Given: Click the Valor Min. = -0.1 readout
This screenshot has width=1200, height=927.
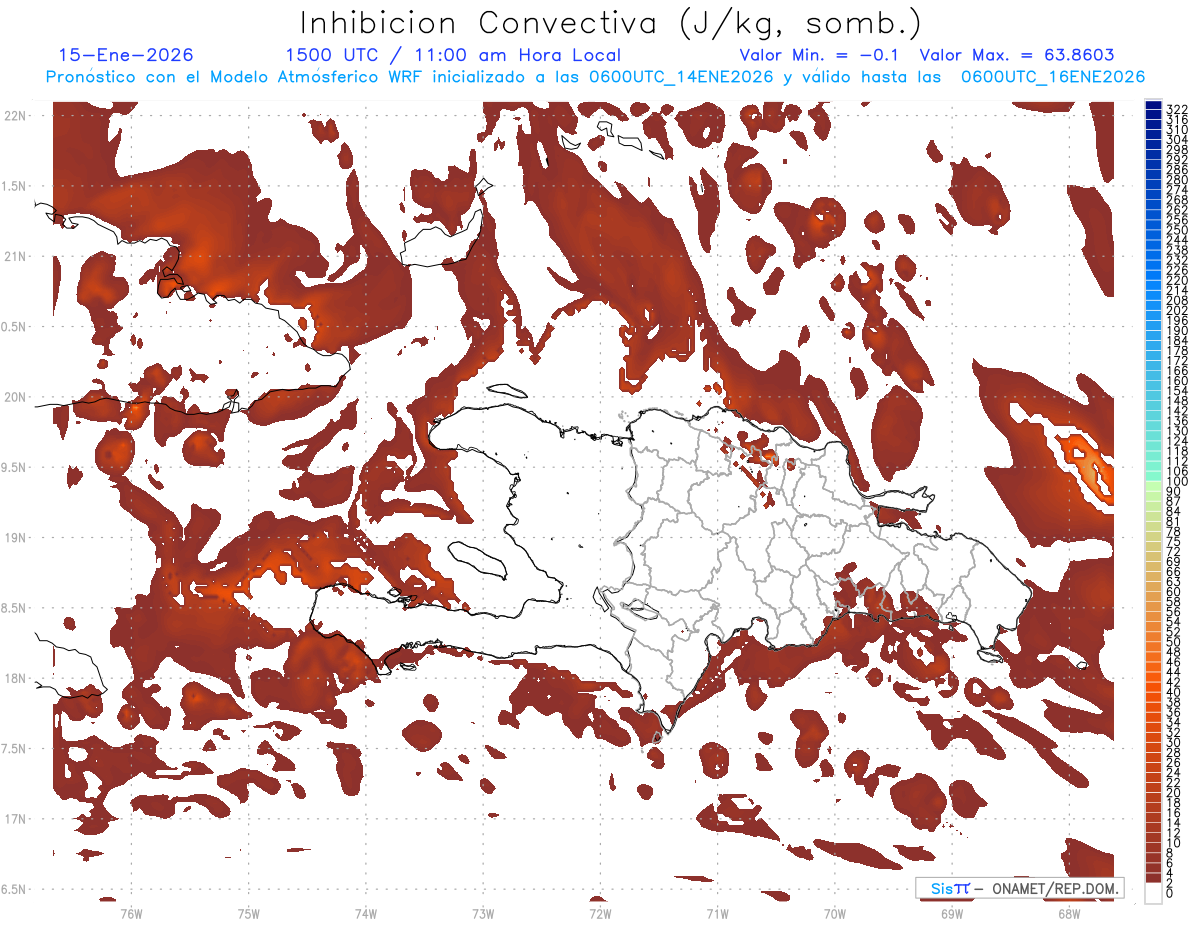Looking at the screenshot, I should coord(820,55).
